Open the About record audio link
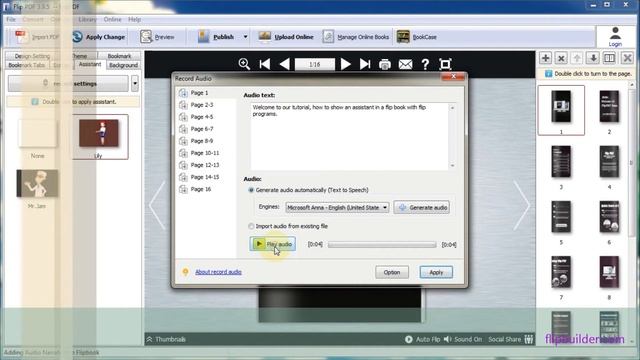 click(218, 272)
